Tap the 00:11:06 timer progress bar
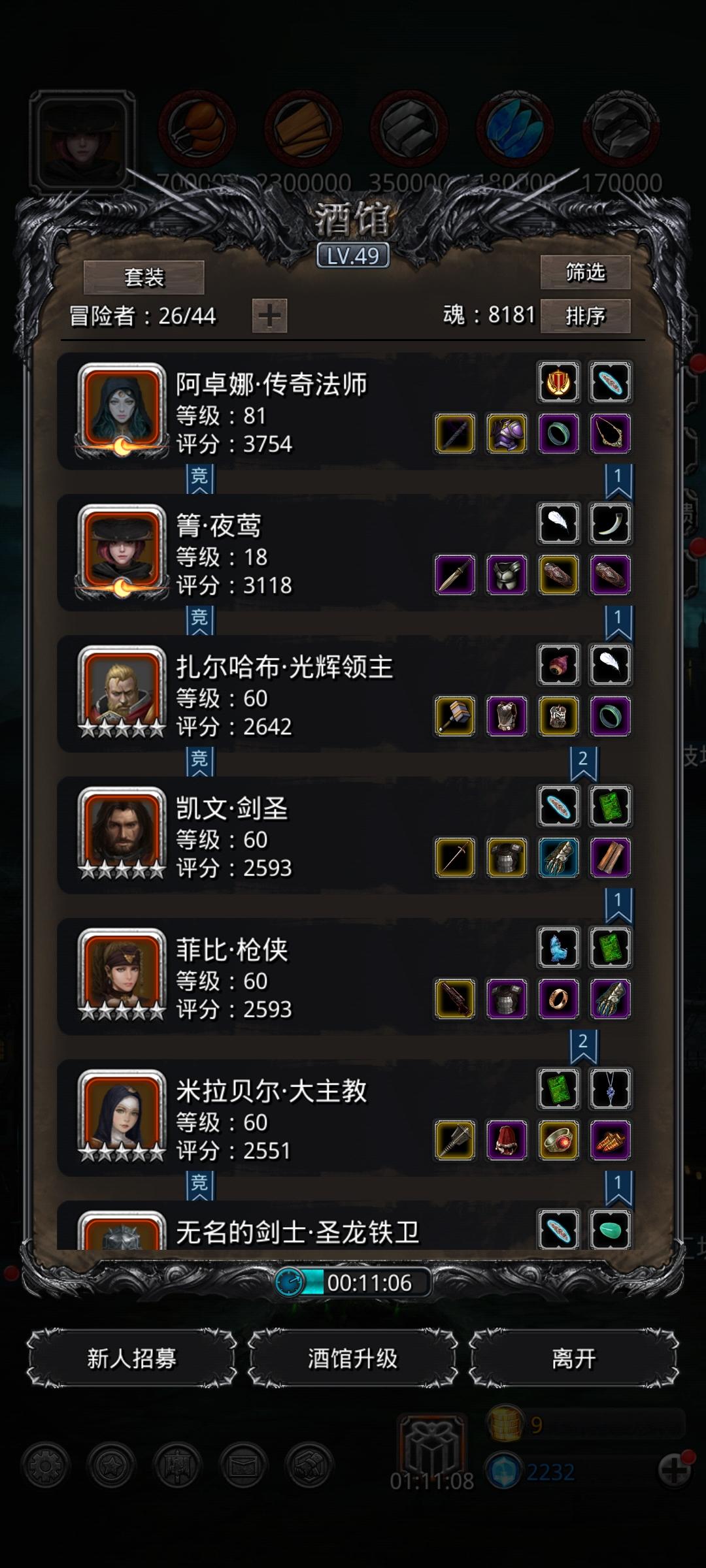Image resolution: width=706 pixels, height=1568 pixels. (353, 1282)
